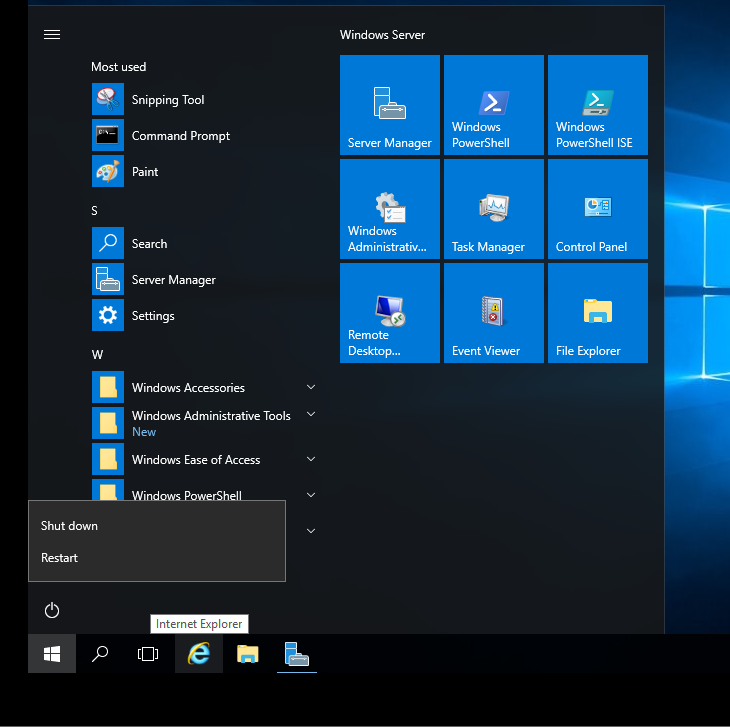Click the letter 'W' section header
Image resolution: width=730 pixels, height=727 pixels.
click(97, 355)
